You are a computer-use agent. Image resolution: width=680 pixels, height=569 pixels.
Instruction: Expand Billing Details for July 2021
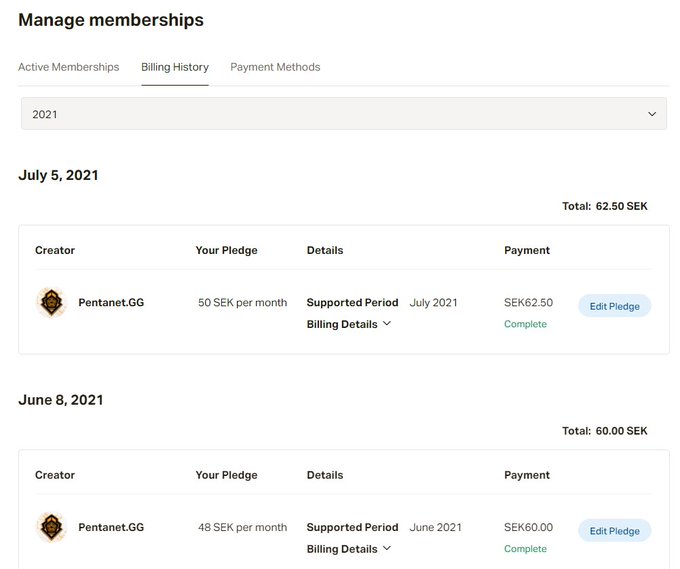coord(349,324)
